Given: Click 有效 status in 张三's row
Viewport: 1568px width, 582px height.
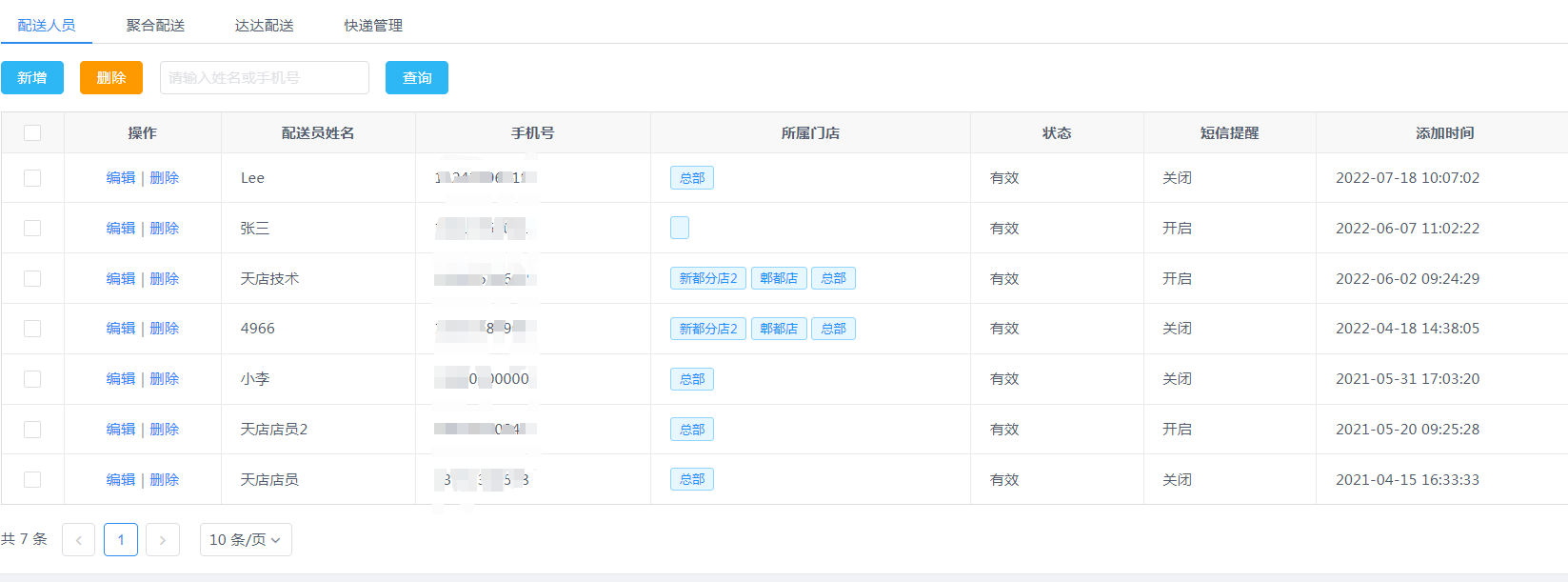Looking at the screenshot, I should click(x=1004, y=229).
